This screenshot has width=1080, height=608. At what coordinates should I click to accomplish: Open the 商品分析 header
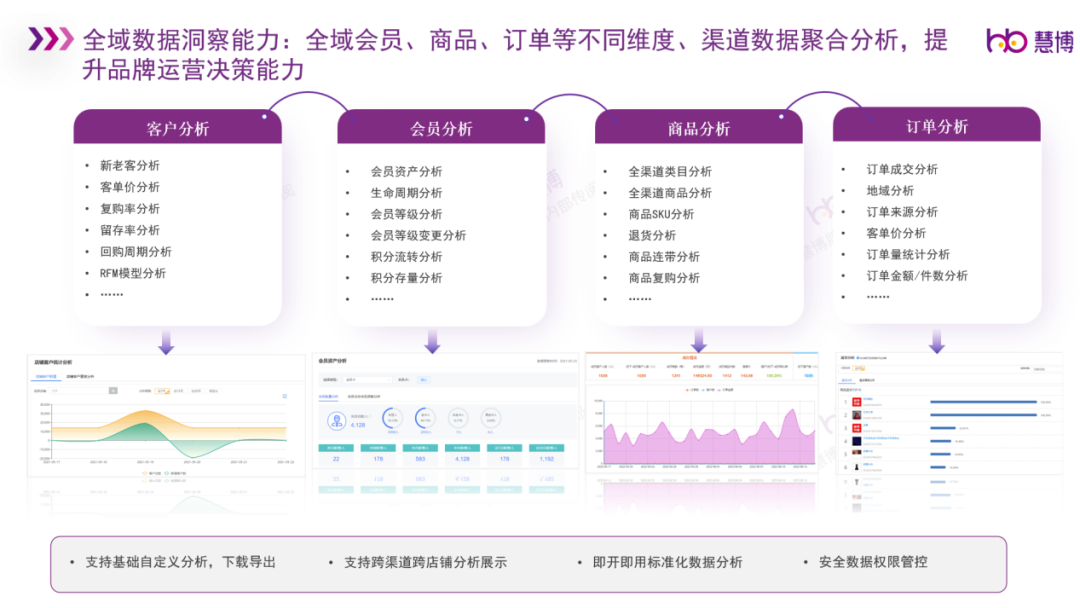[x=698, y=128]
